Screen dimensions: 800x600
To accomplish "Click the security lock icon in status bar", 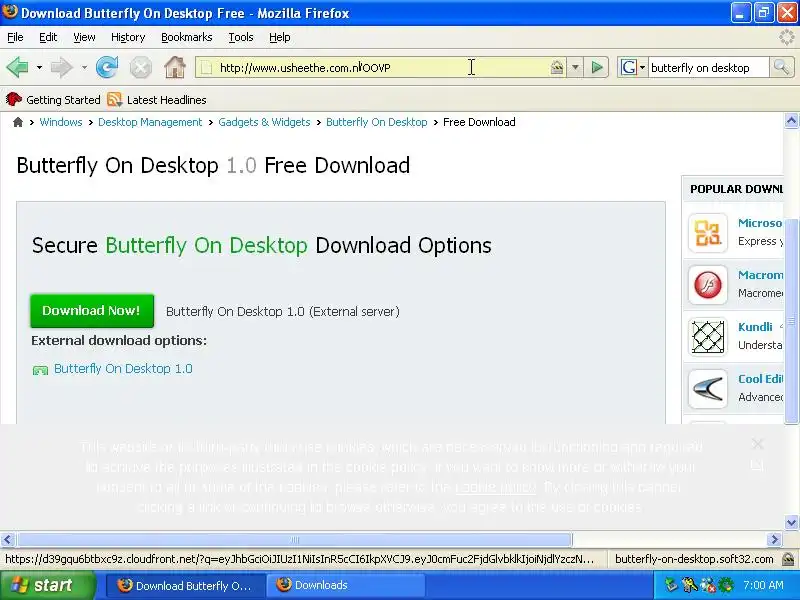I will tap(788, 559).
